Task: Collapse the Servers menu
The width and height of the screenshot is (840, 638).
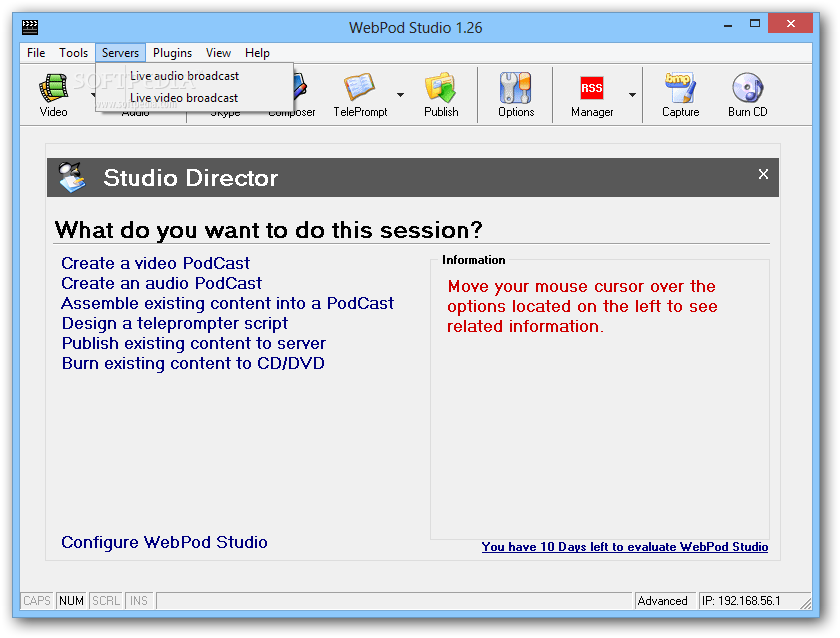Action: click(121, 53)
